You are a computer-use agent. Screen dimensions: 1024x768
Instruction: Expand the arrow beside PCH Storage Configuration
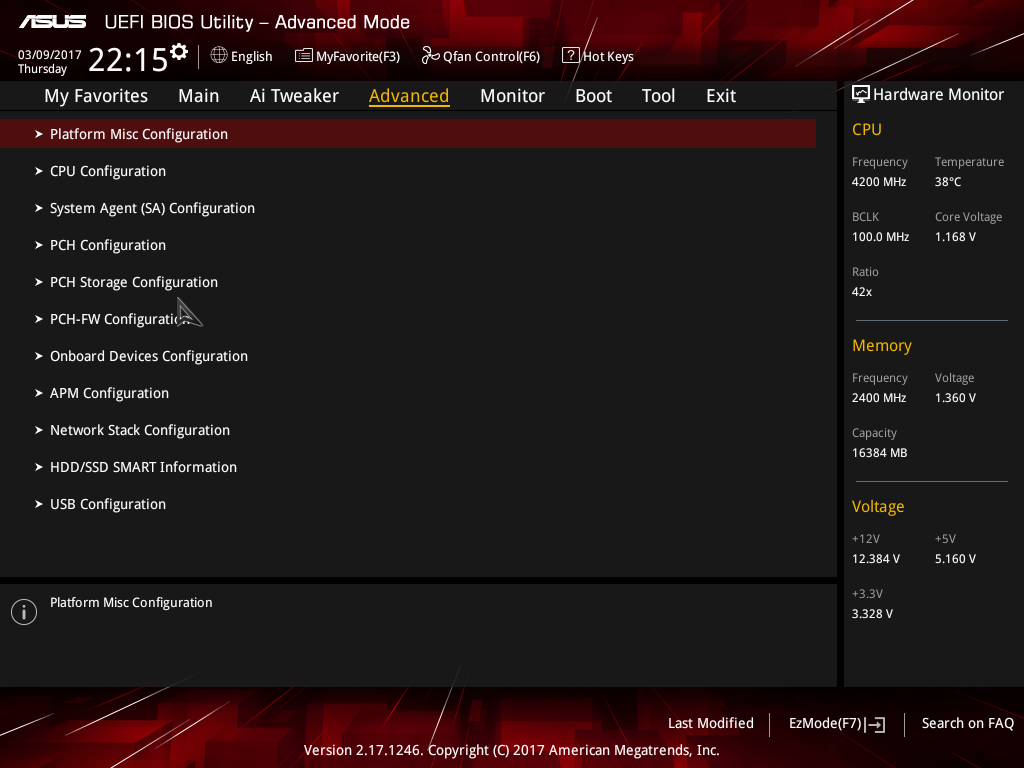click(x=39, y=282)
